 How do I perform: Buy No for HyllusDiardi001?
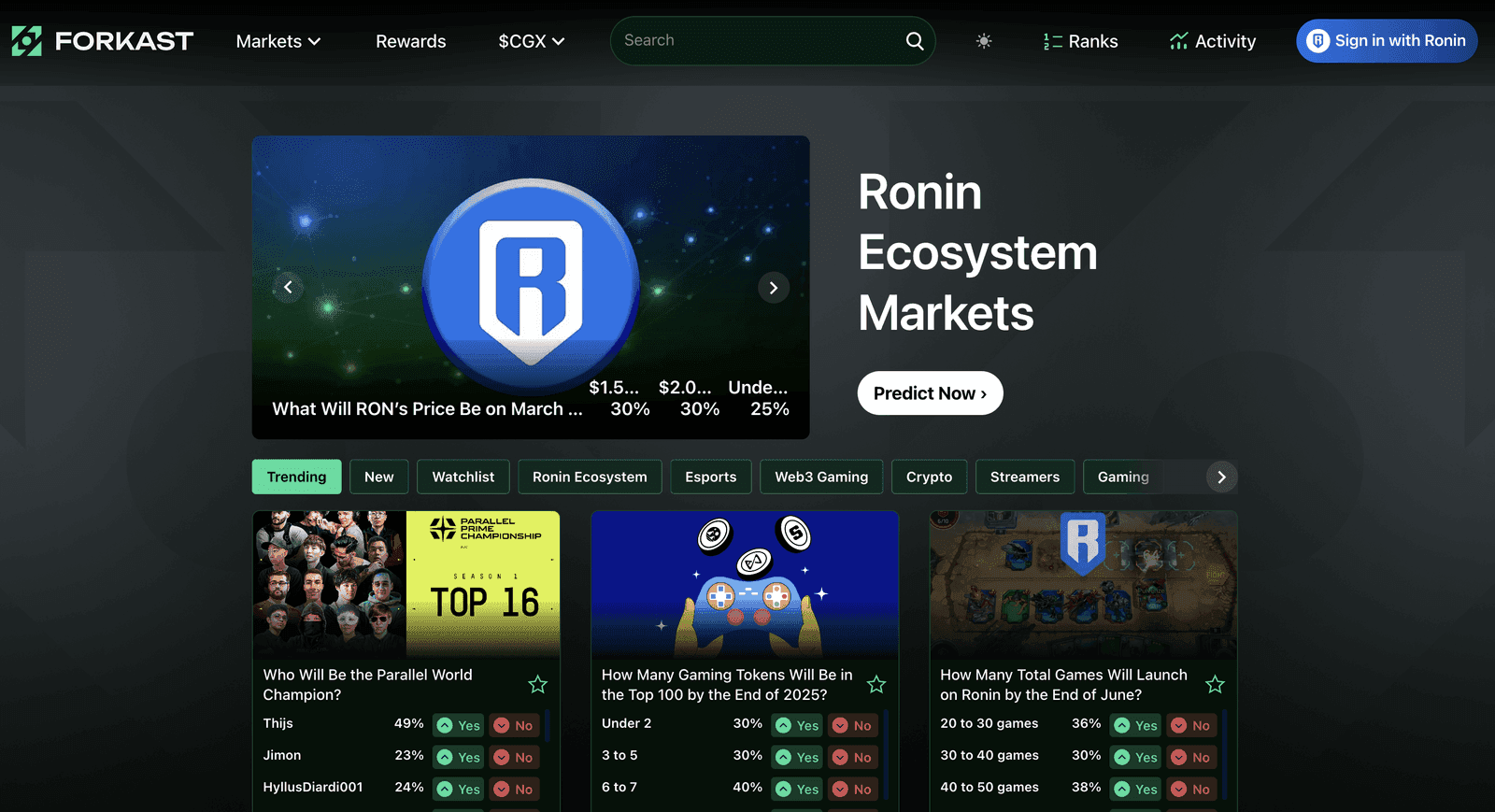[513, 789]
